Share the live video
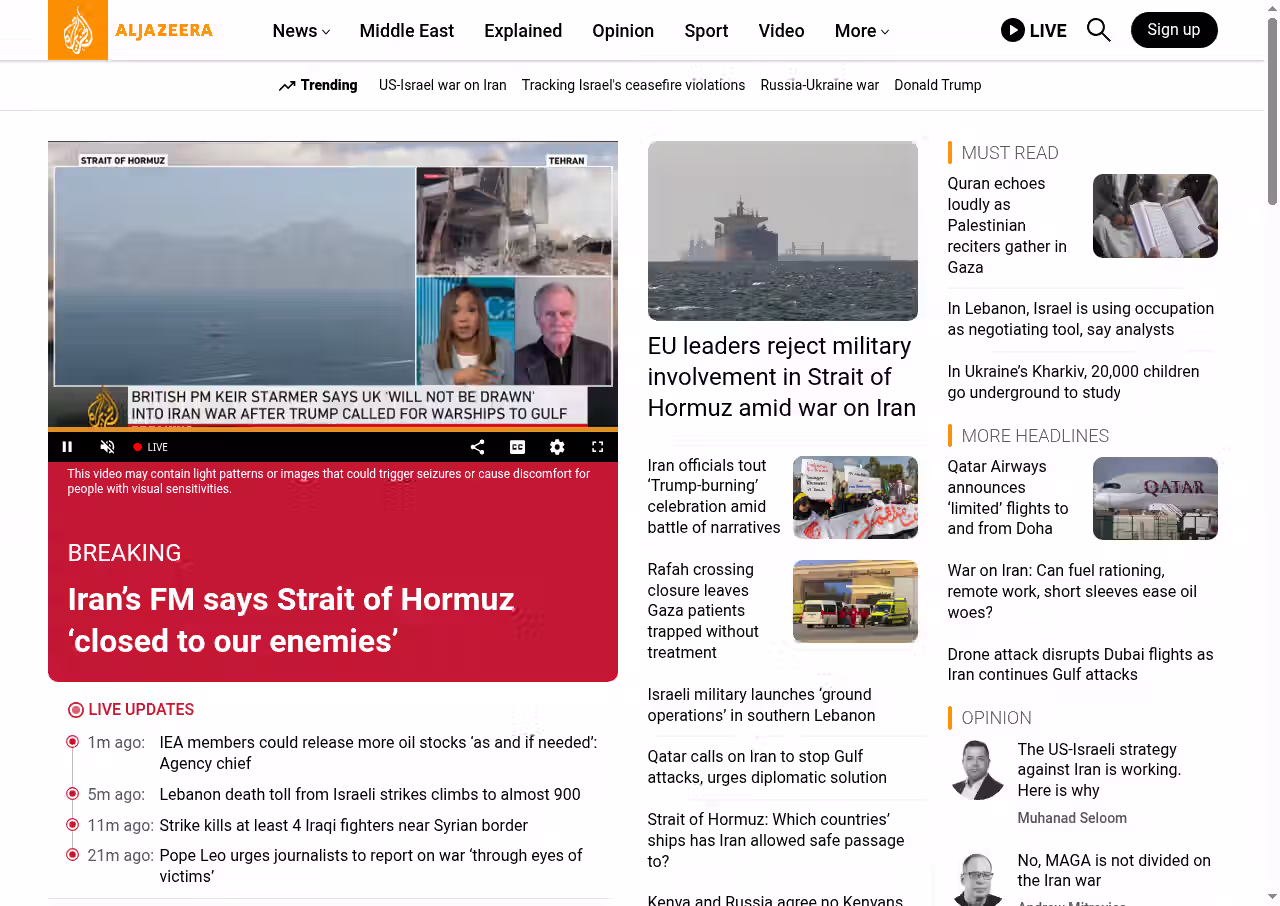1280x906 pixels. (x=477, y=447)
